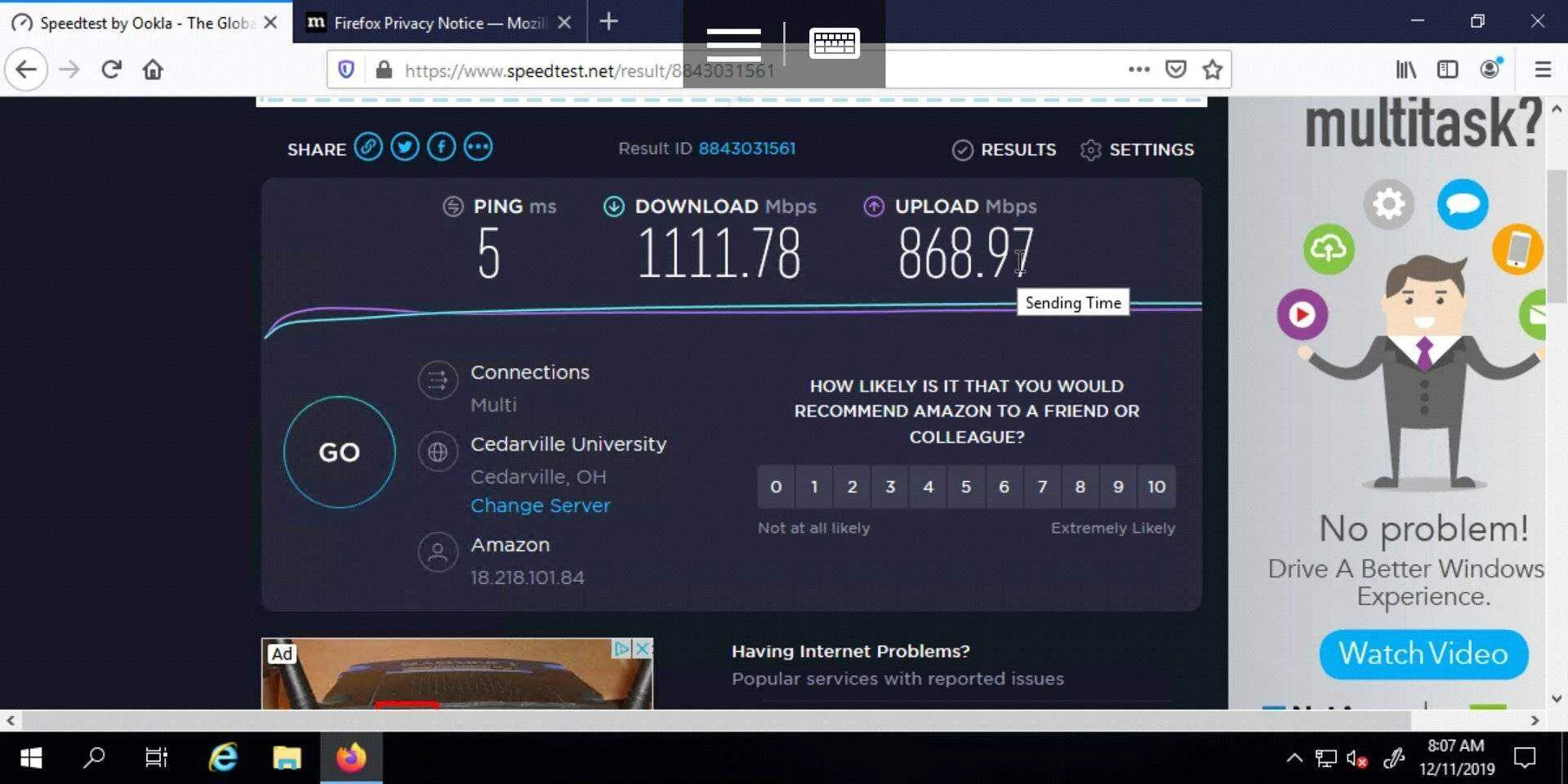This screenshot has height=784, width=1568.
Task: Click the Amazon provider user icon
Action: click(x=438, y=552)
